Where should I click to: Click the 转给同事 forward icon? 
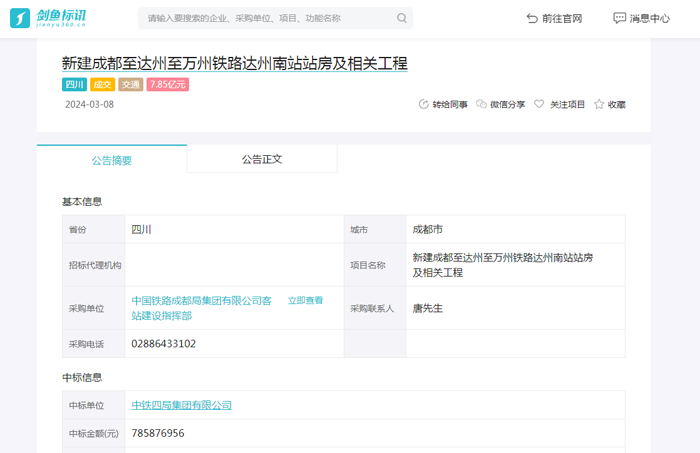(x=423, y=104)
